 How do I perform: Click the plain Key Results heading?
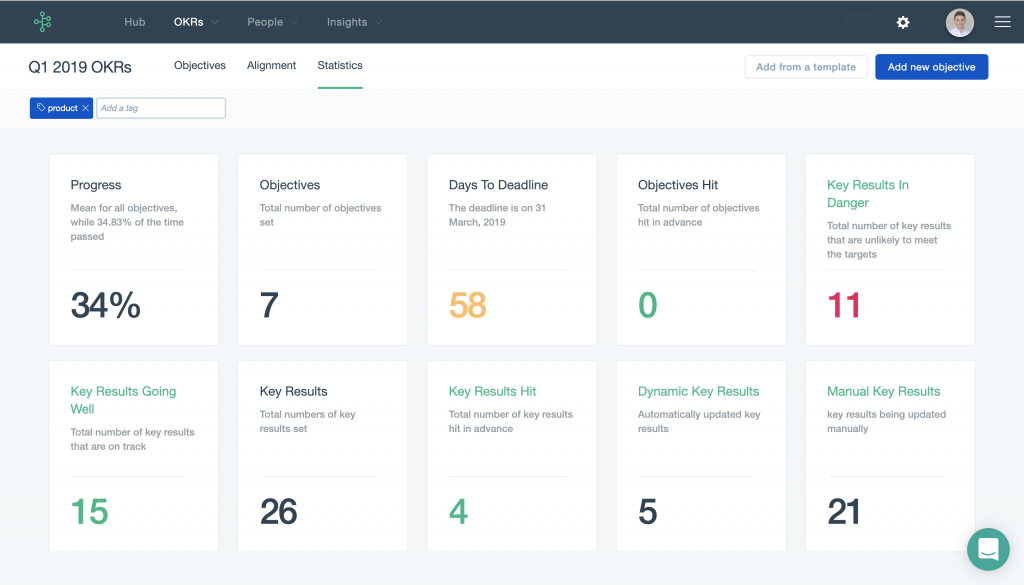(293, 391)
